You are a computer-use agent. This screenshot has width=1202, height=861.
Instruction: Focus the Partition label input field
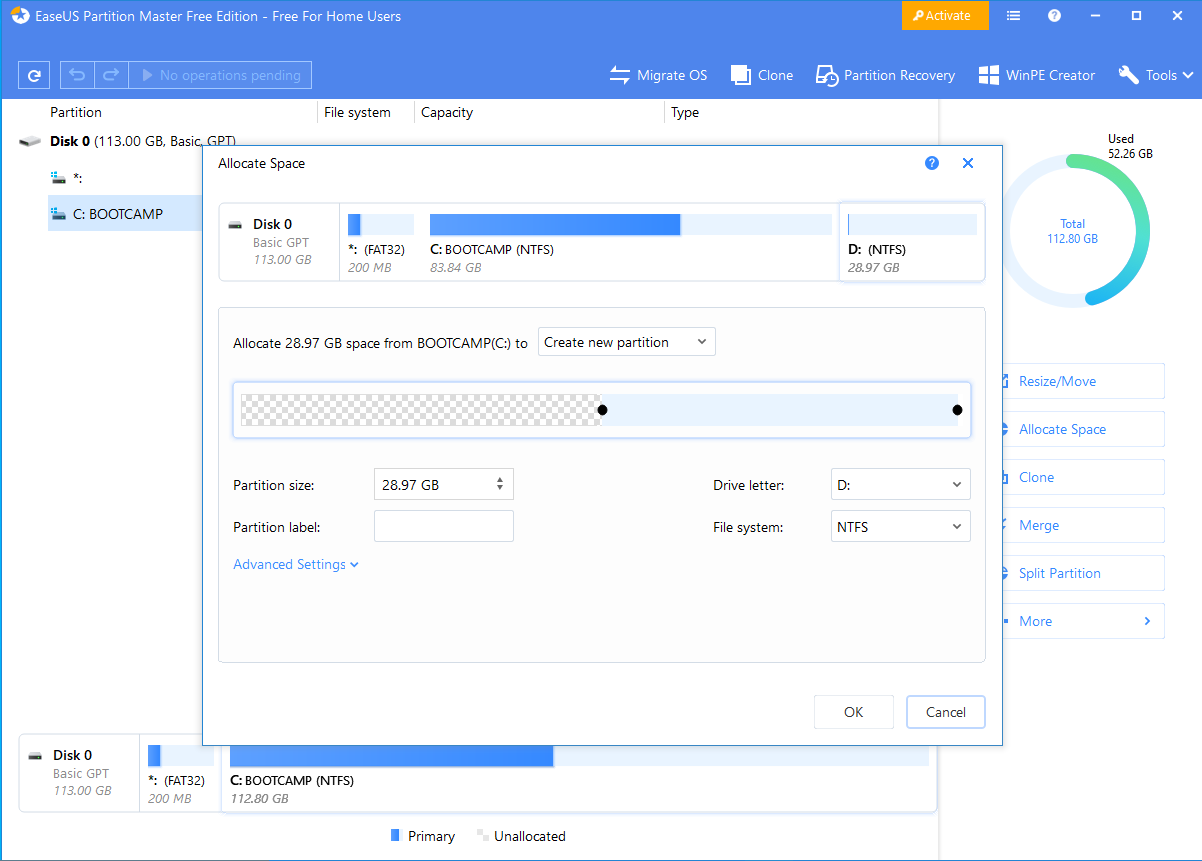click(x=443, y=527)
